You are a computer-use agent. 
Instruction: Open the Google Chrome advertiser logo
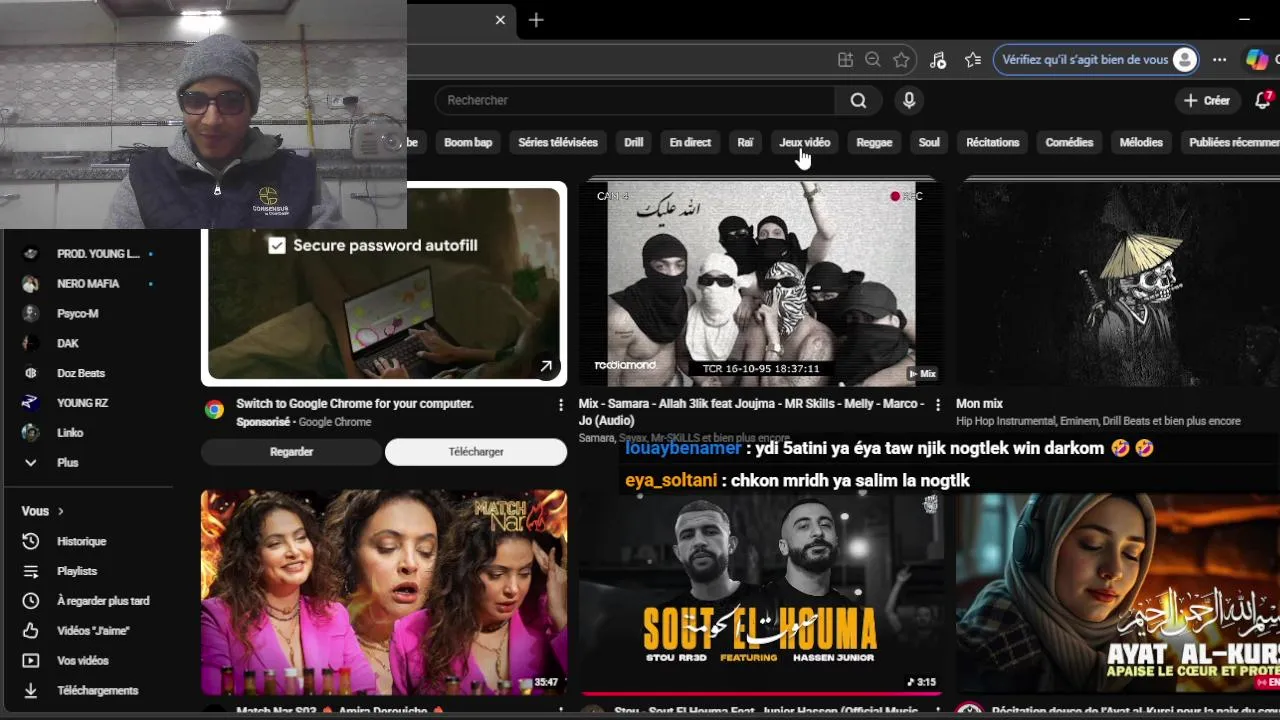[214, 409]
